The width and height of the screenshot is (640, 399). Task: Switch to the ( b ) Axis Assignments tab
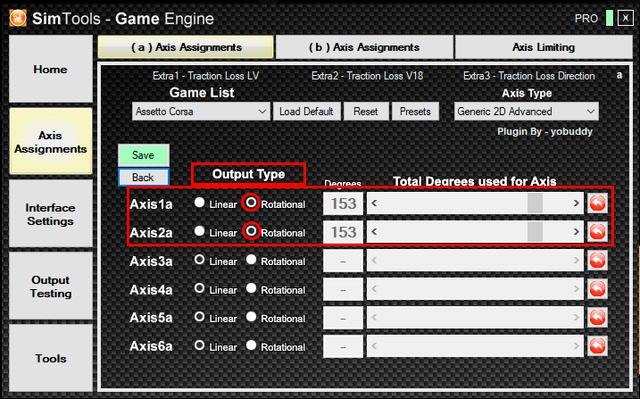click(x=364, y=47)
